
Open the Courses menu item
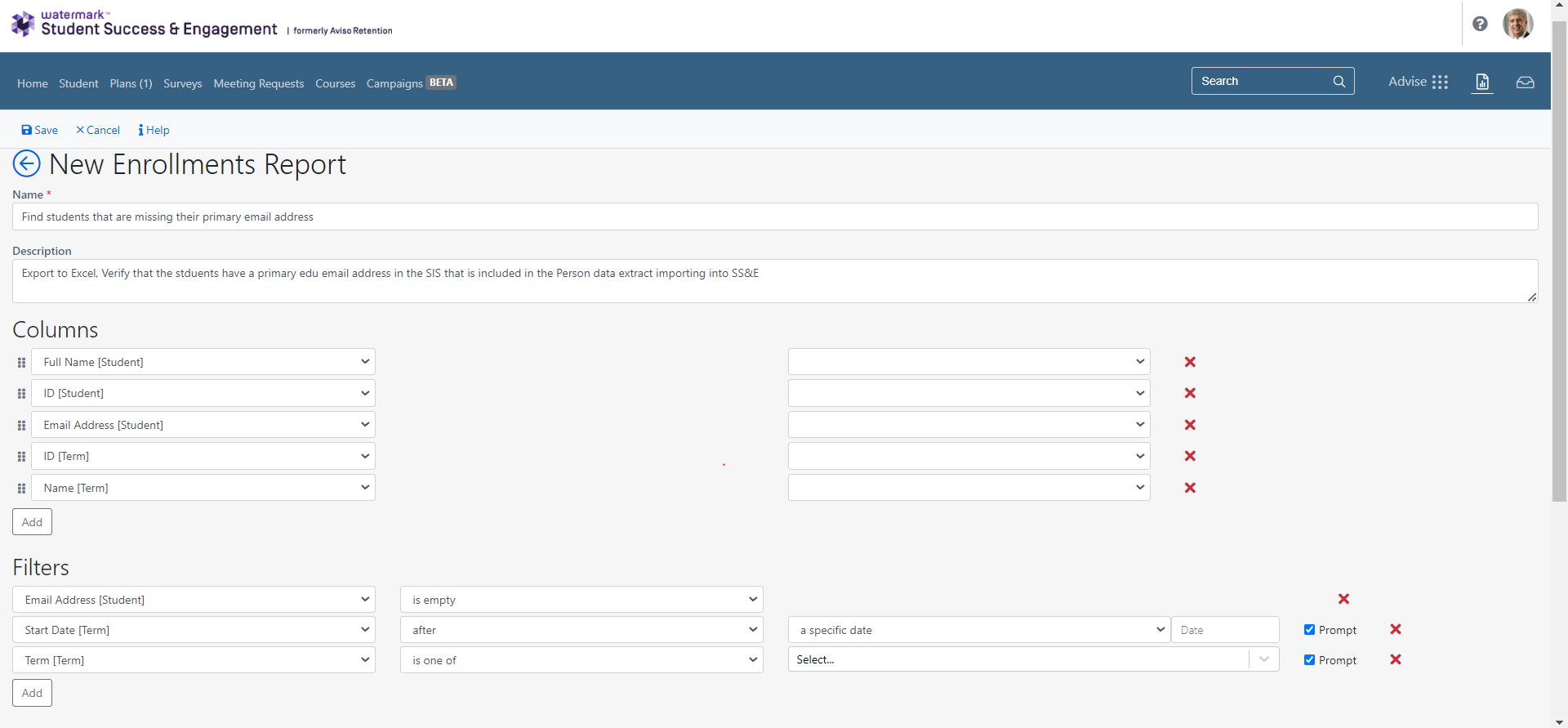pyautogui.click(x=336, y=83)
